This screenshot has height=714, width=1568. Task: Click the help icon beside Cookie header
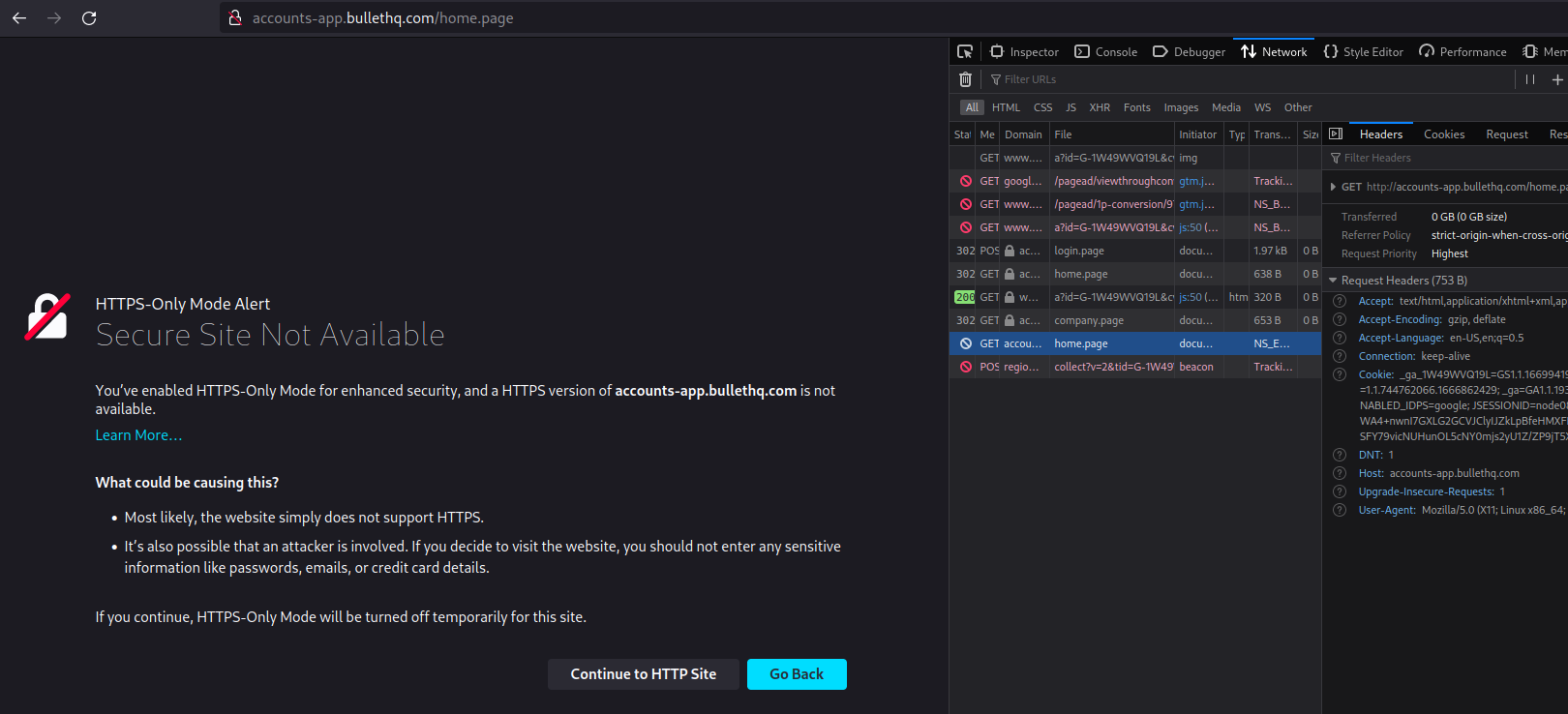click(1340, 374)
